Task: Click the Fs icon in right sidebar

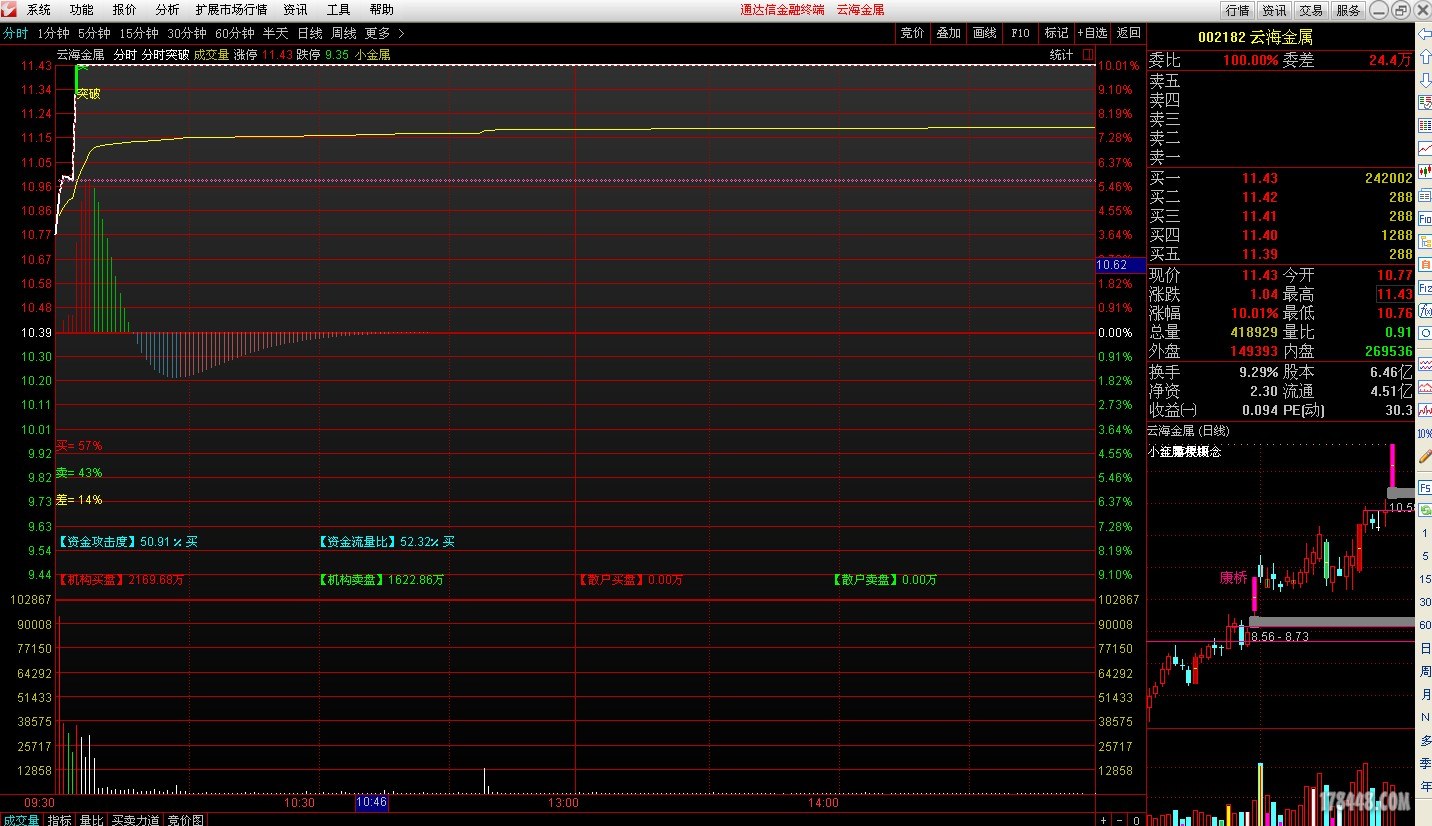Action: coord(1424,487)
